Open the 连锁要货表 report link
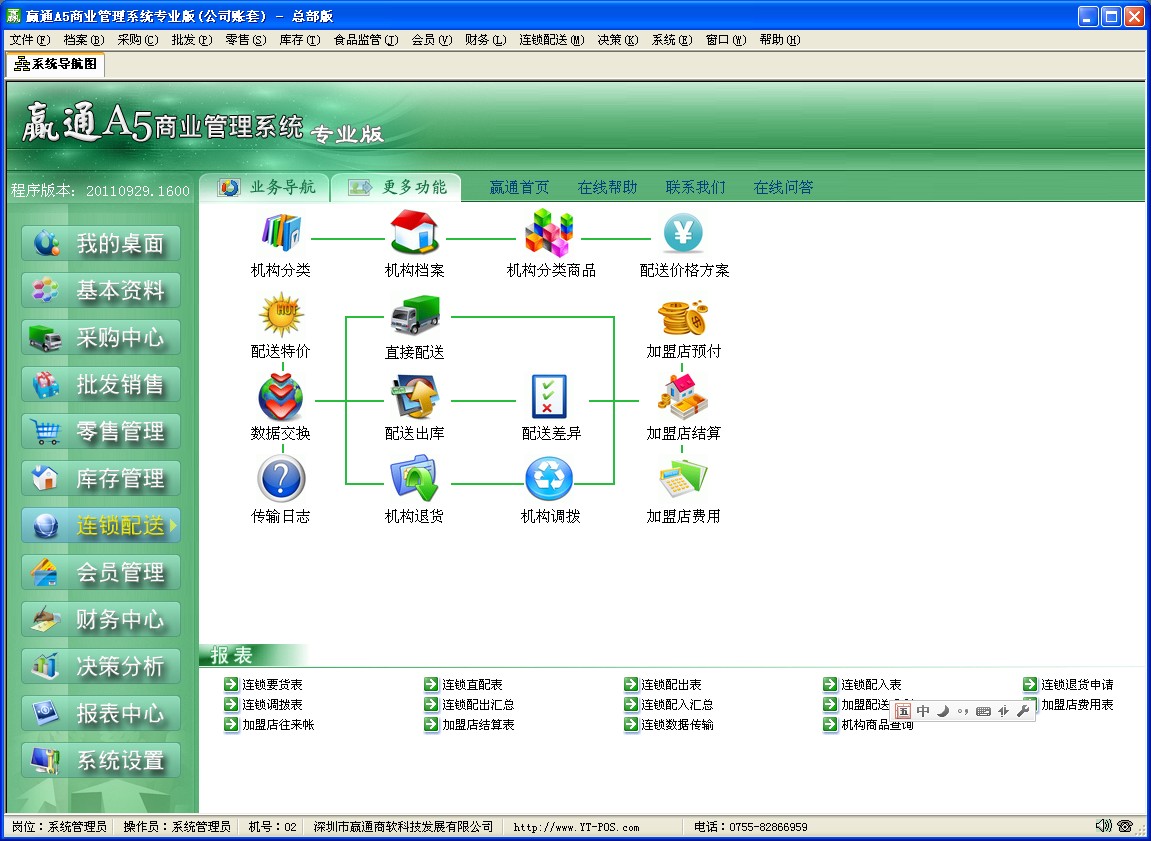 272,685
